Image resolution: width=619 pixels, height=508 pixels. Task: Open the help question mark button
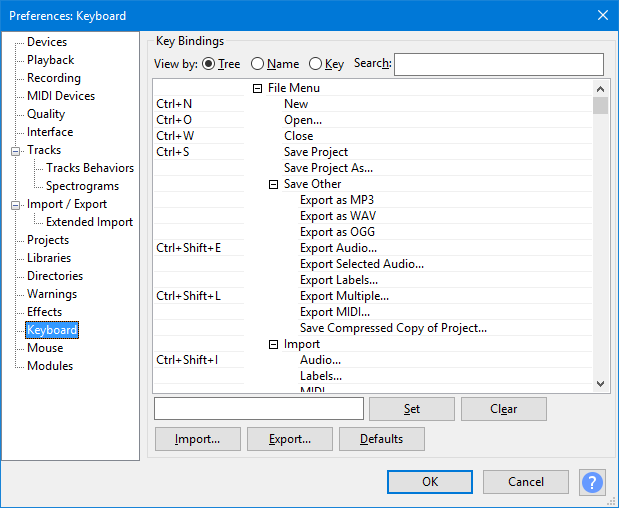[592, 482]
